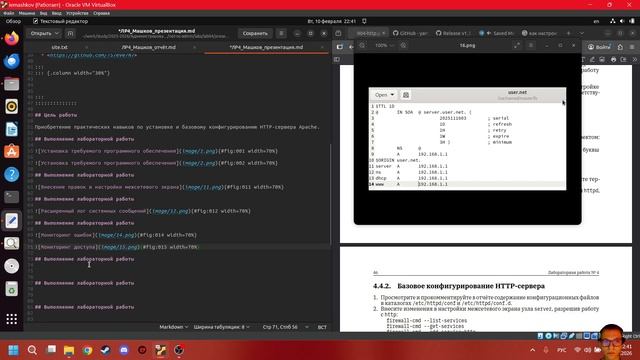The width and height of the screenshot is (640, 360).
Task: Switch to the site.txt tab
Action: coord(59,47)
